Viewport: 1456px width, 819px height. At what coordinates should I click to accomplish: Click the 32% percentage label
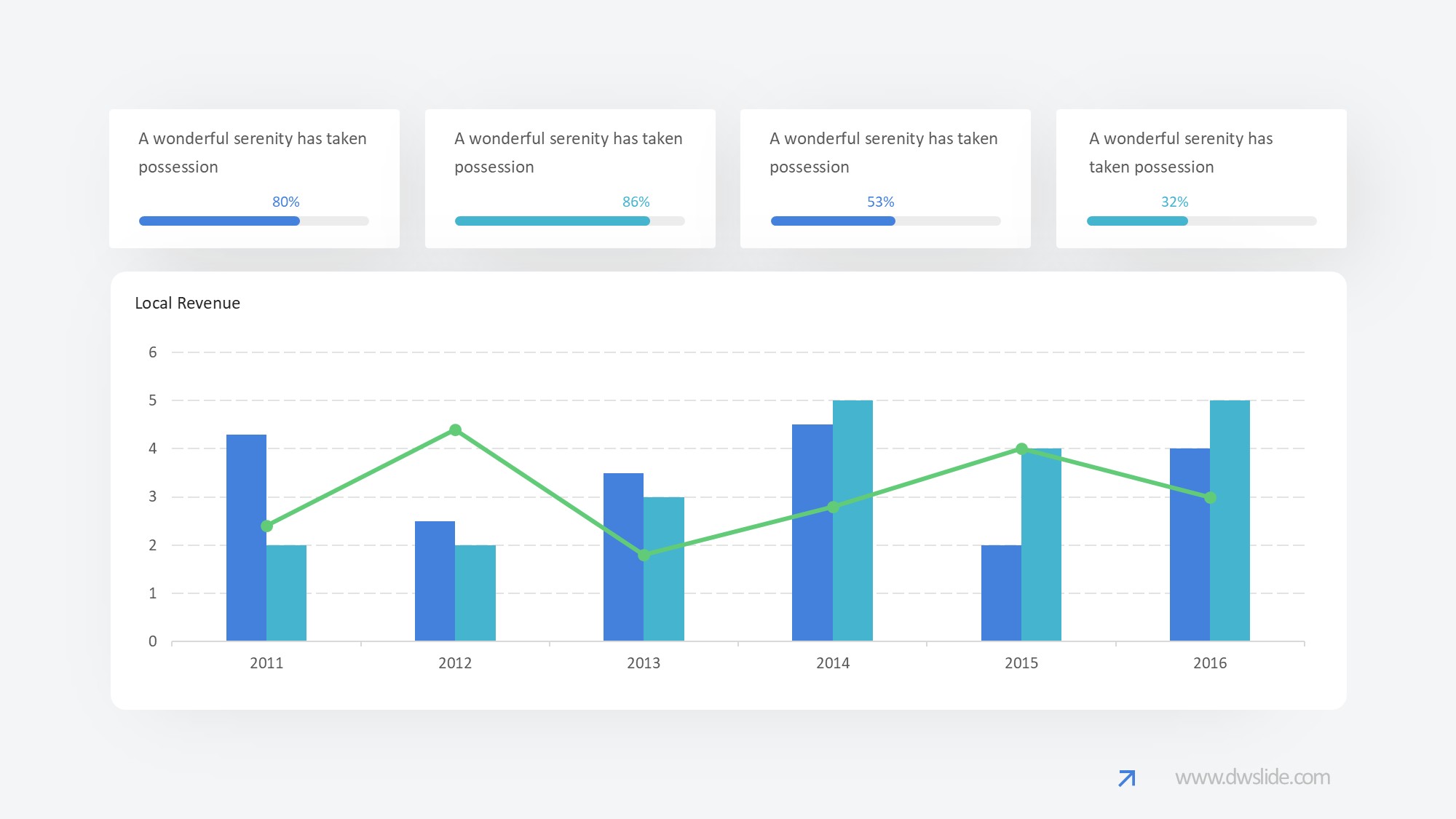coord(1174,202)
